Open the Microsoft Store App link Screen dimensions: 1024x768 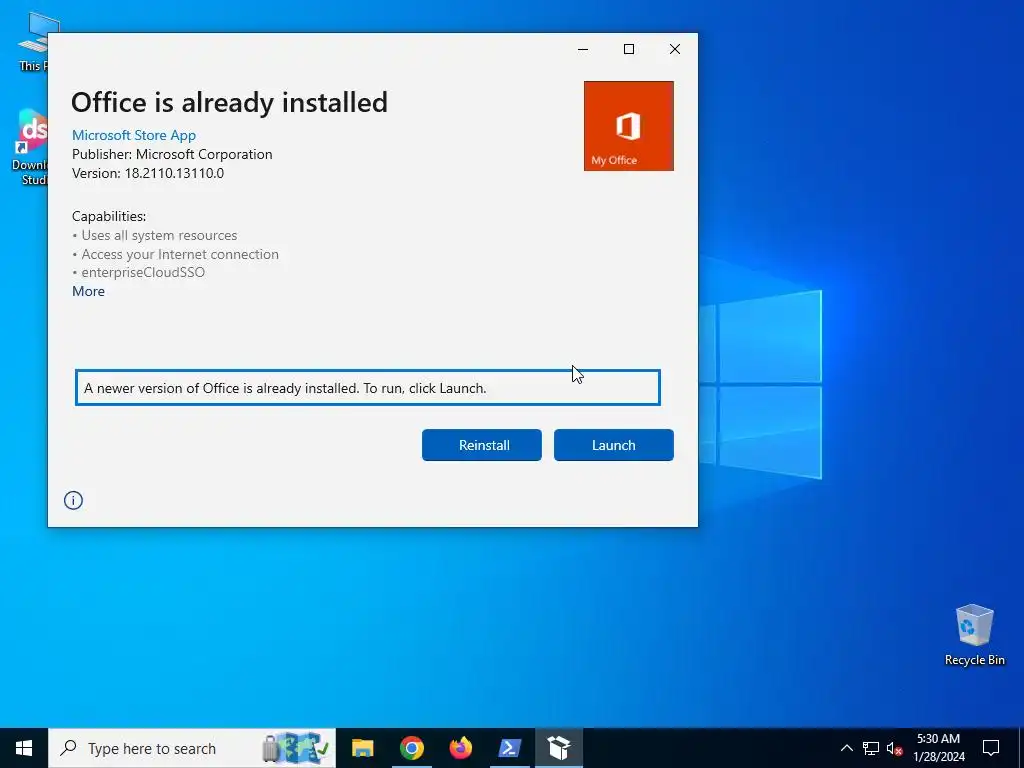134,135
